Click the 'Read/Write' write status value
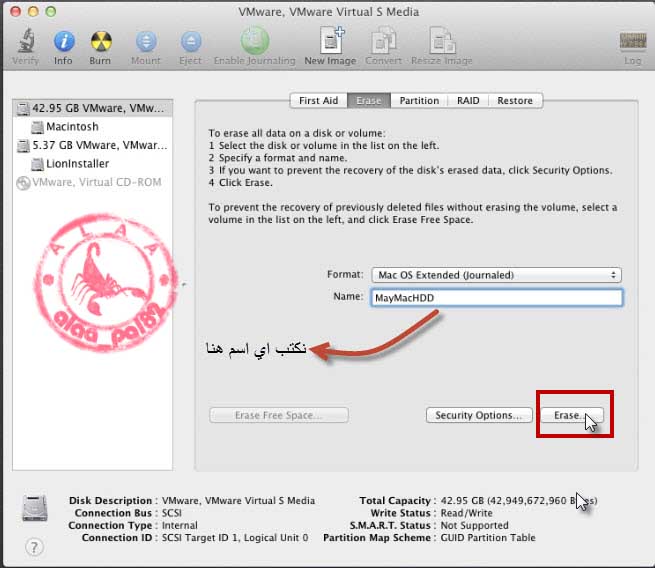The height and width of the screenshot is (568, 655). [x=467, y=513]
